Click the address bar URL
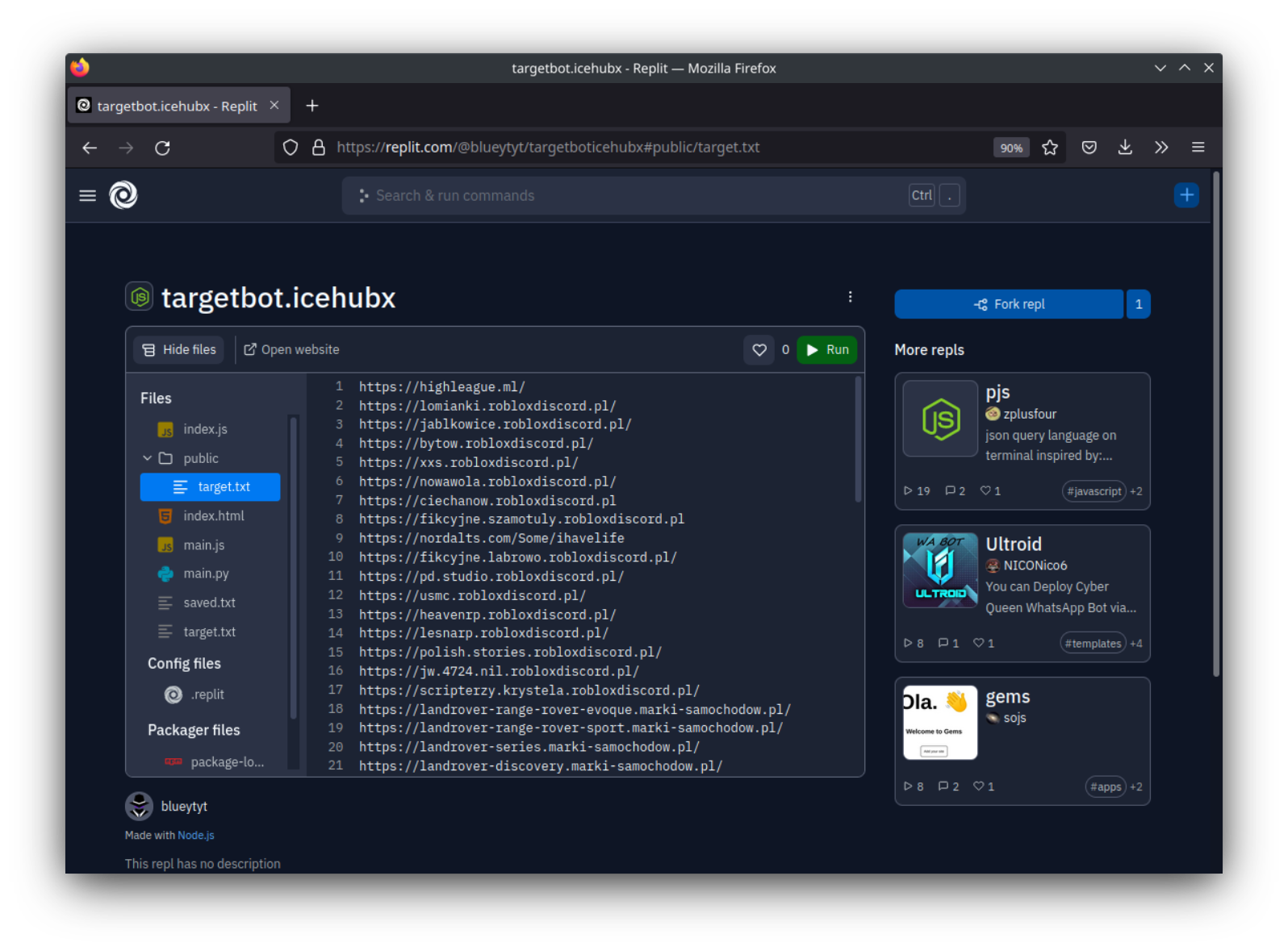 point(548,148)
